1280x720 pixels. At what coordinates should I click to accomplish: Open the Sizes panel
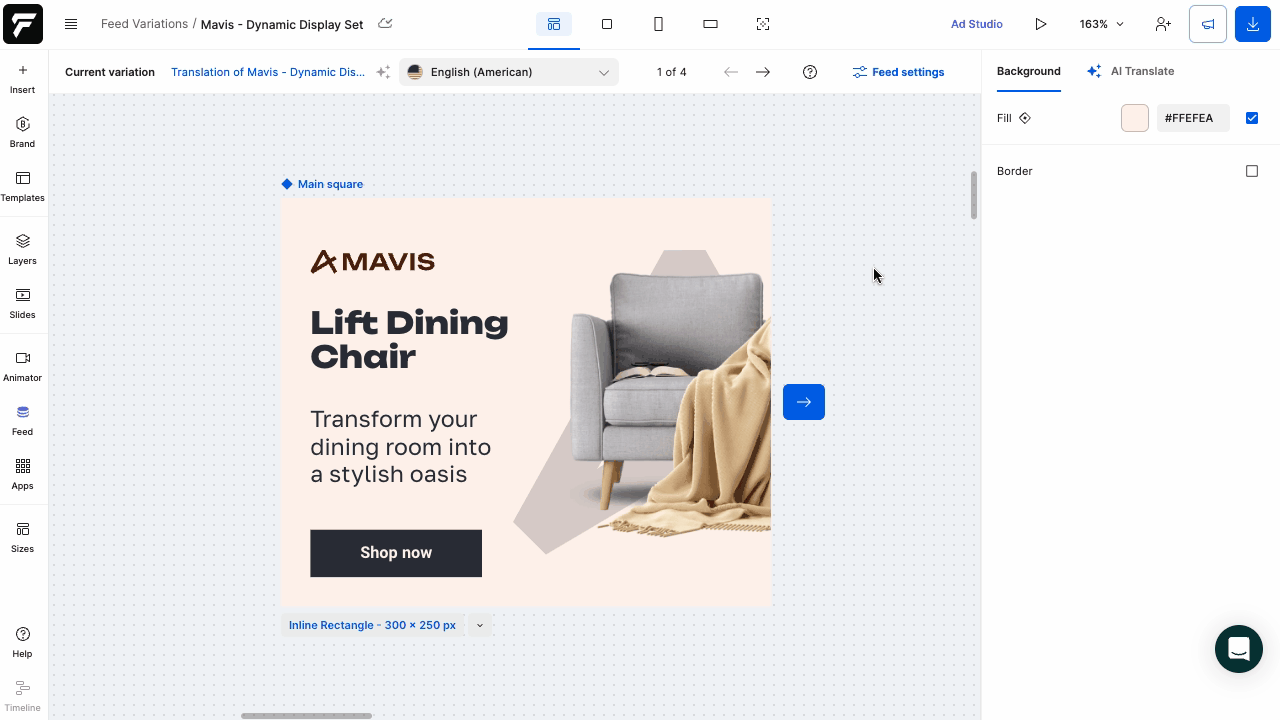click(x=22, y=537)
